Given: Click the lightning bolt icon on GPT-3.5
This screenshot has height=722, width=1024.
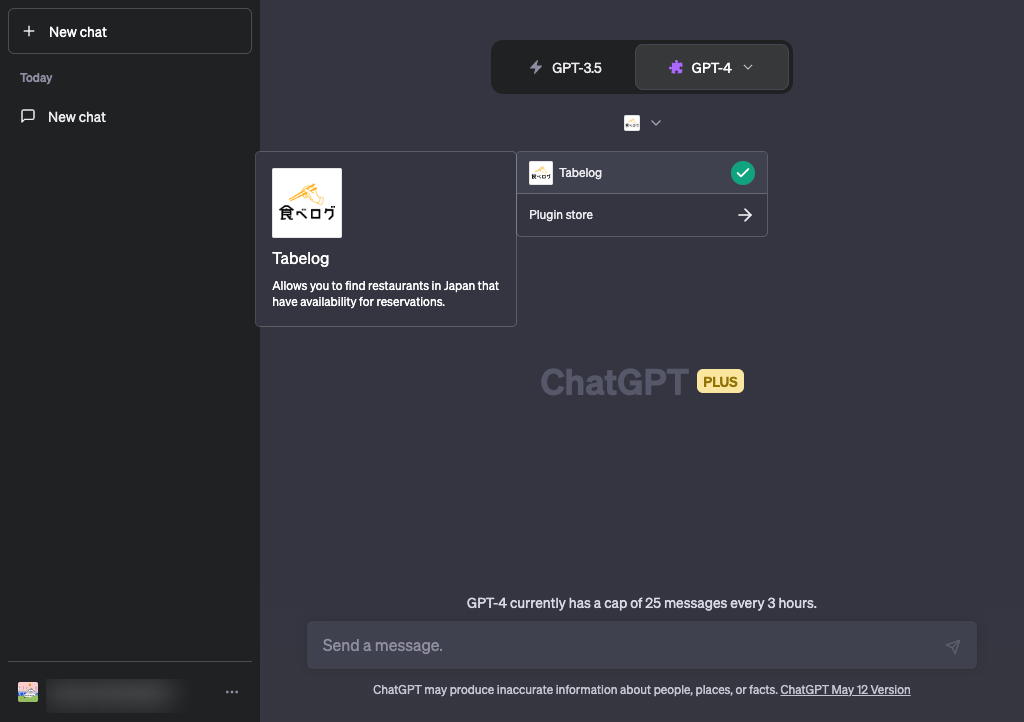Looking at the screenshot, I should pos(536,68).
